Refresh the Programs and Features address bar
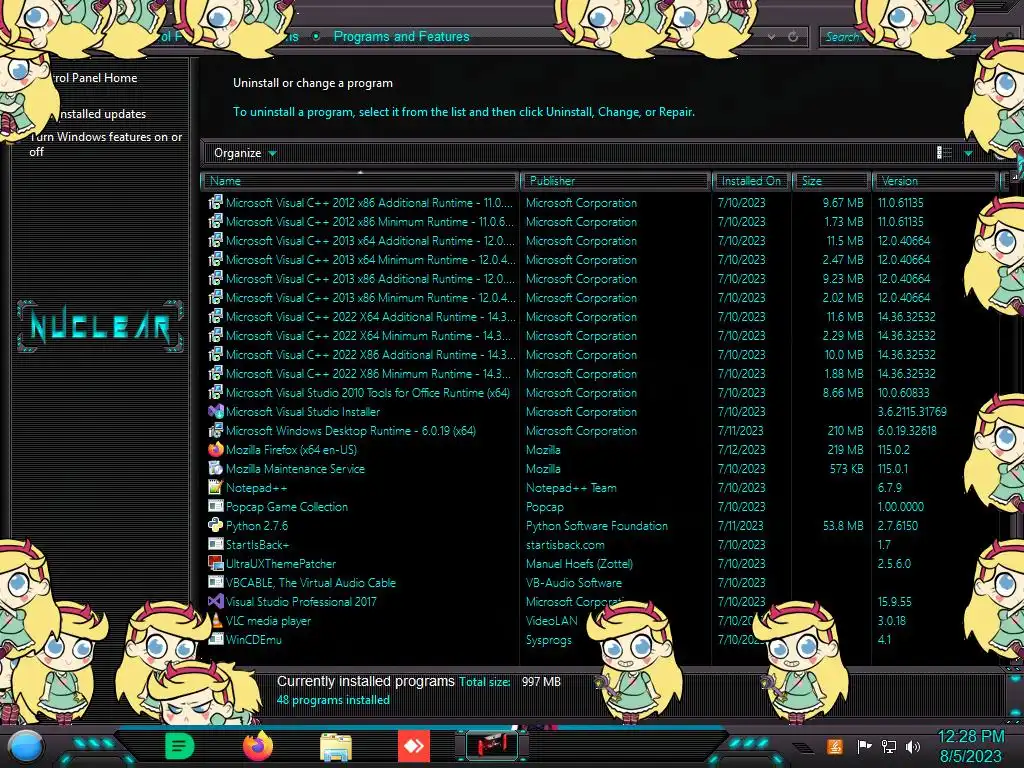The width and height of the screenshot is (1024, 768). coord(793,37)
